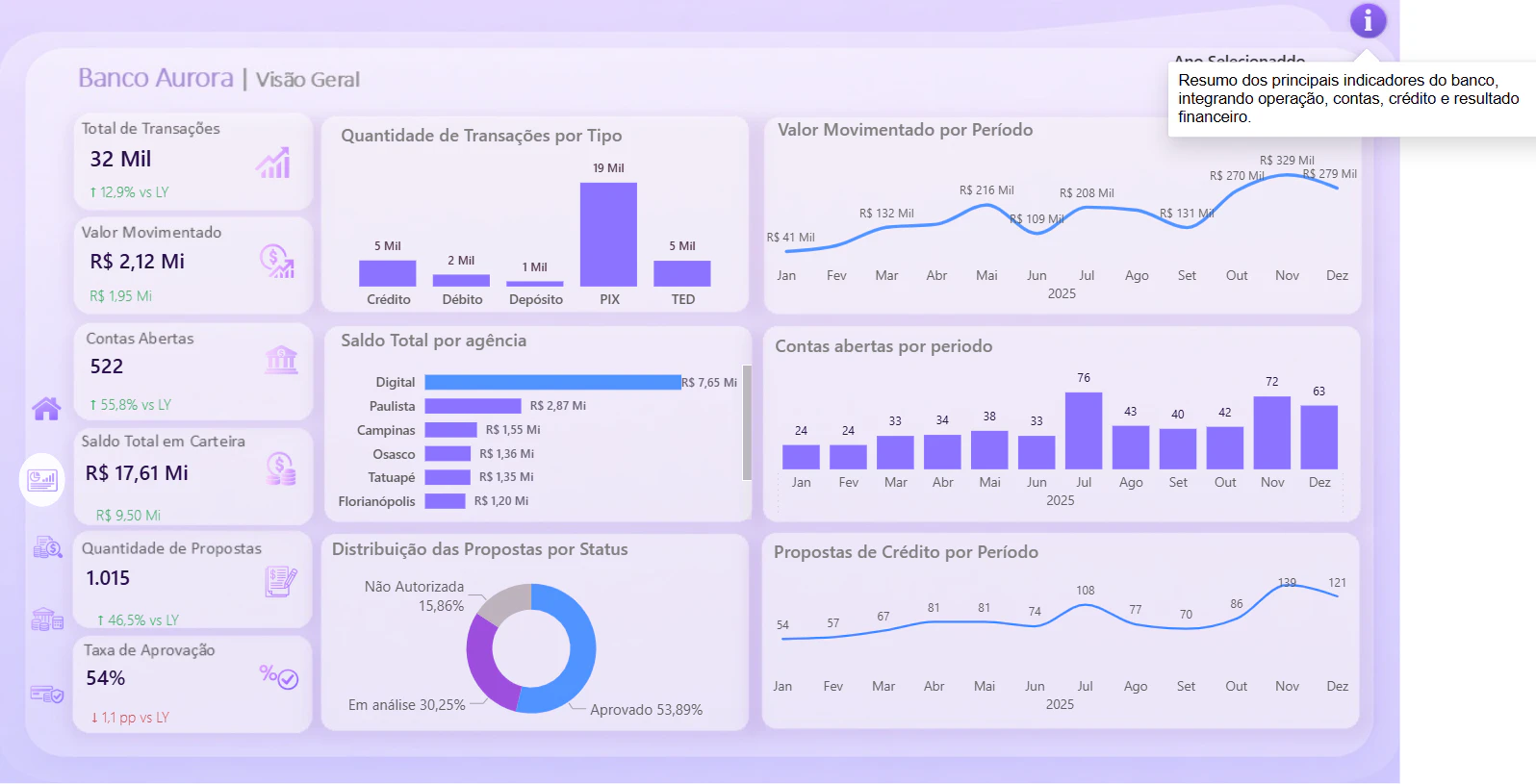Open the money magnifier sidebar icon
Screen dimensions: 1536x784
[47, 547]
